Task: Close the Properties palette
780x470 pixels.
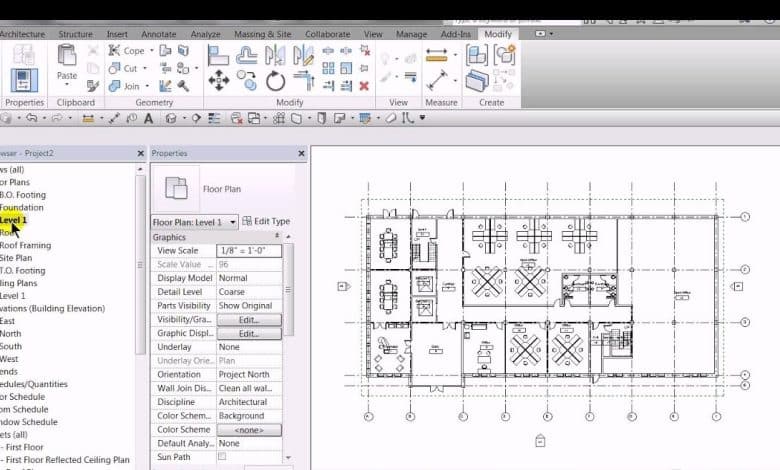Action: click(301, 153)
